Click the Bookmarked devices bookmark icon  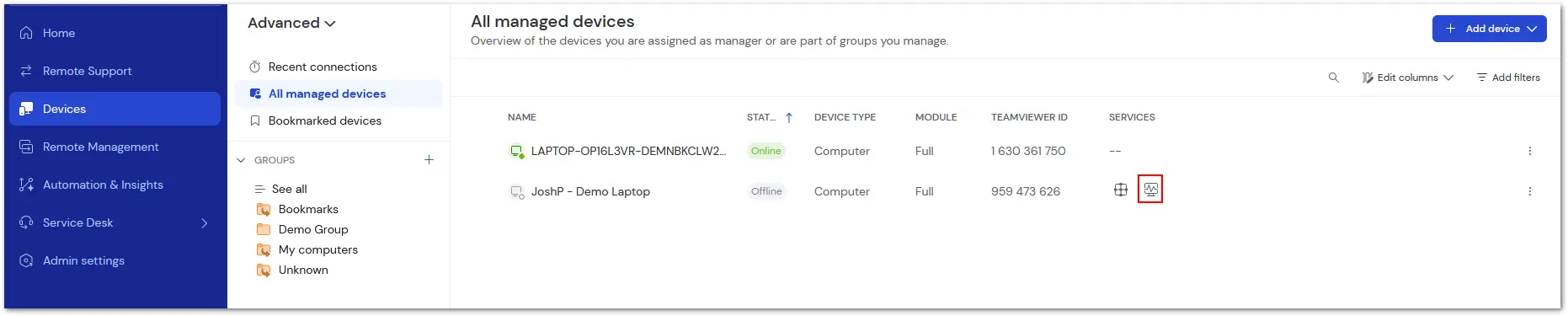tap(255, 121)
